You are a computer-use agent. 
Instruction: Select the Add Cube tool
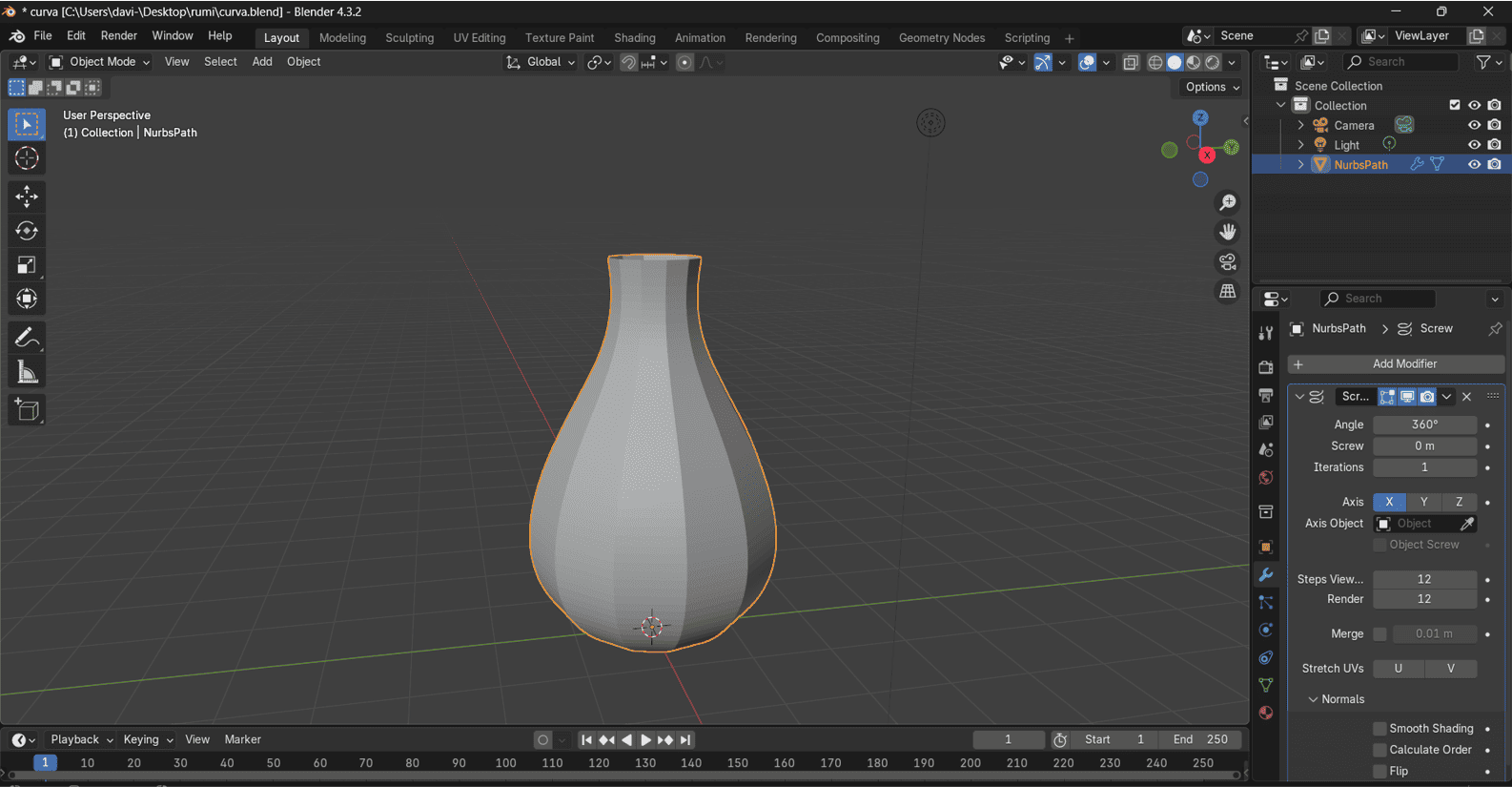tap(27, 410)
